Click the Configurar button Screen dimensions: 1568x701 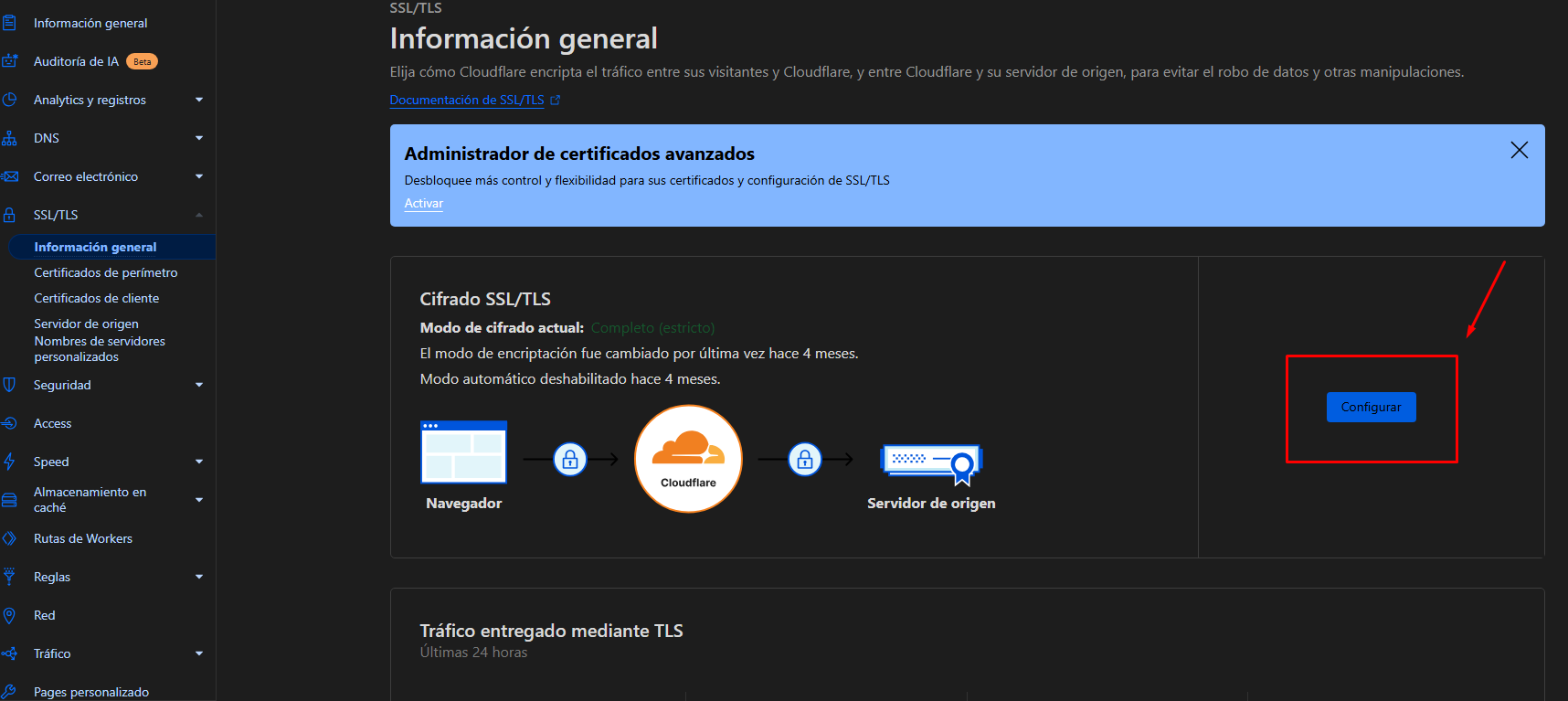pos(1371,407)
